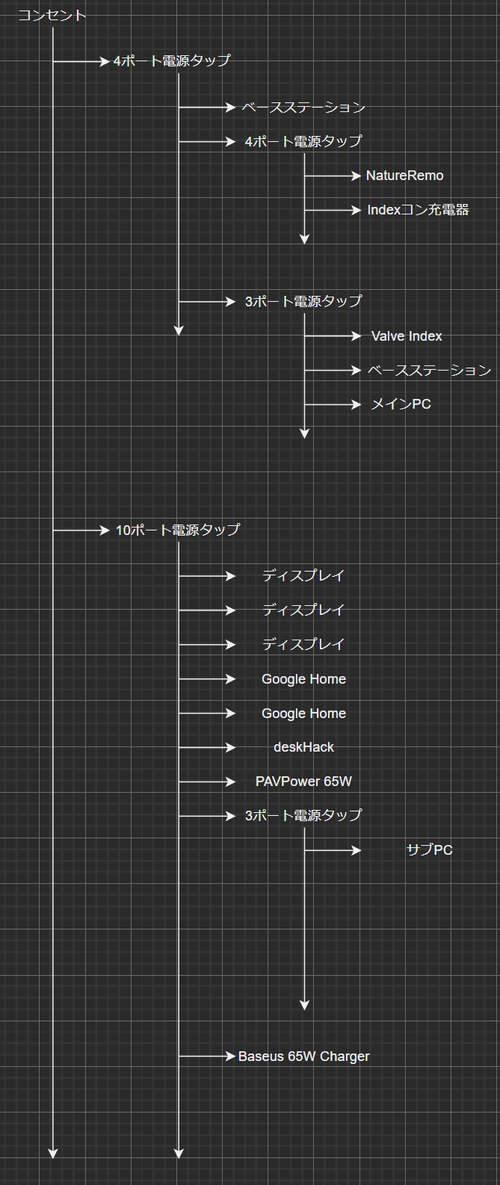
Task: Select the 10ポート電源タップ label
Action: tap(177, 530)
